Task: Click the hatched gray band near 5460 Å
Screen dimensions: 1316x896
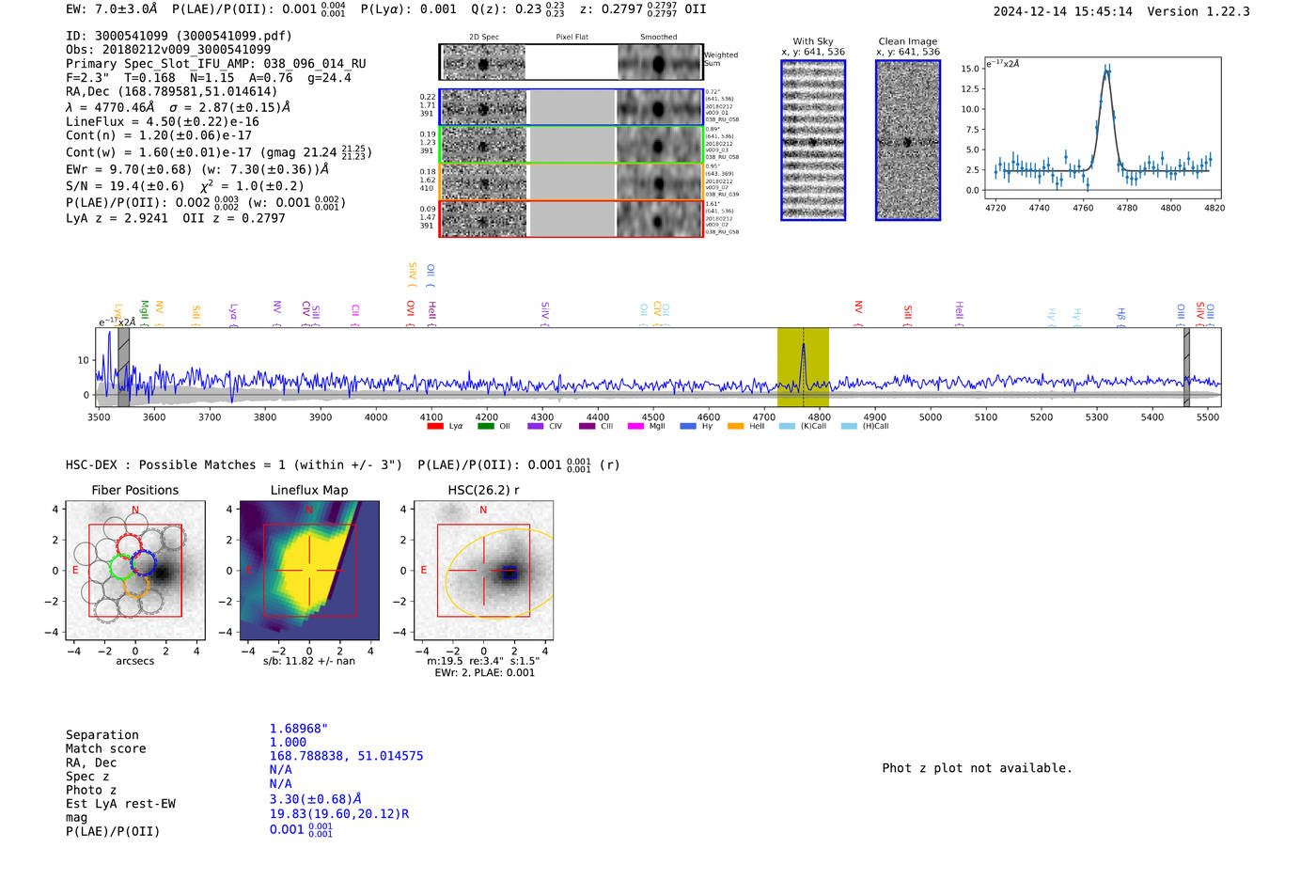Action: pyautogui.click(x=1186, y=368)
